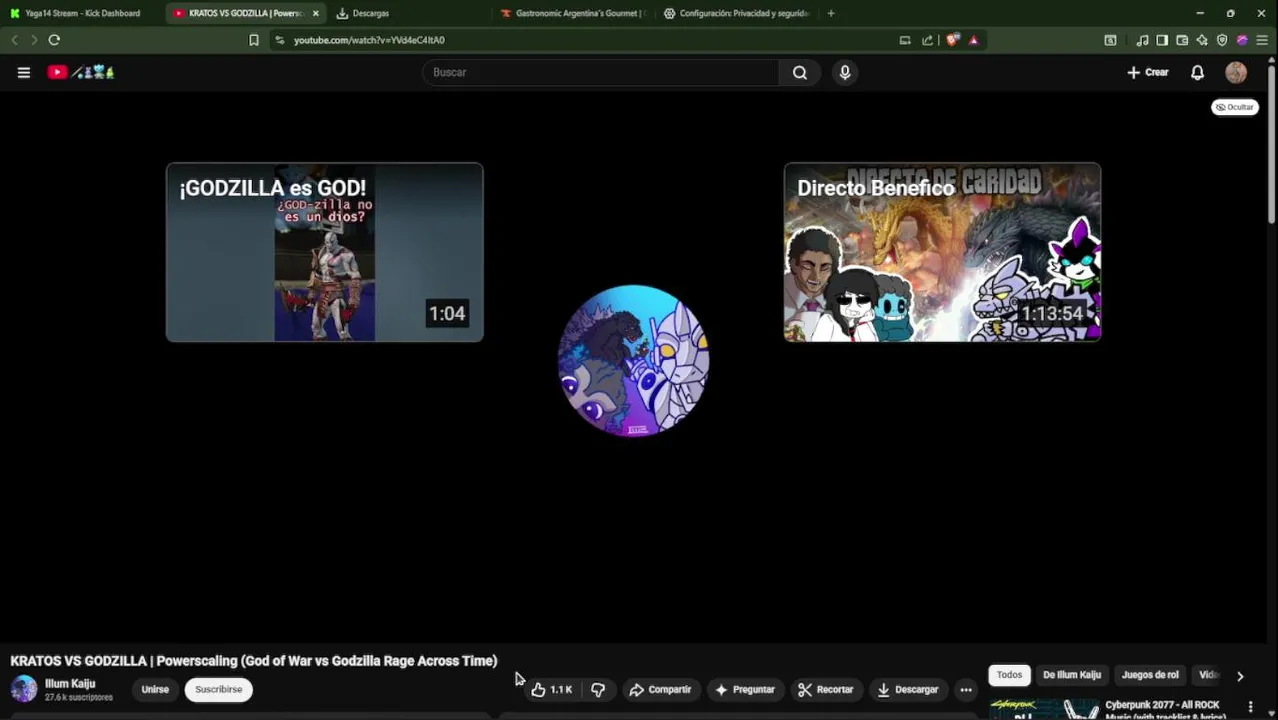The image size is (1278, 720).
Task: Open ¡GODZILLA es GOD! end screen video
Action: point(325,252)
